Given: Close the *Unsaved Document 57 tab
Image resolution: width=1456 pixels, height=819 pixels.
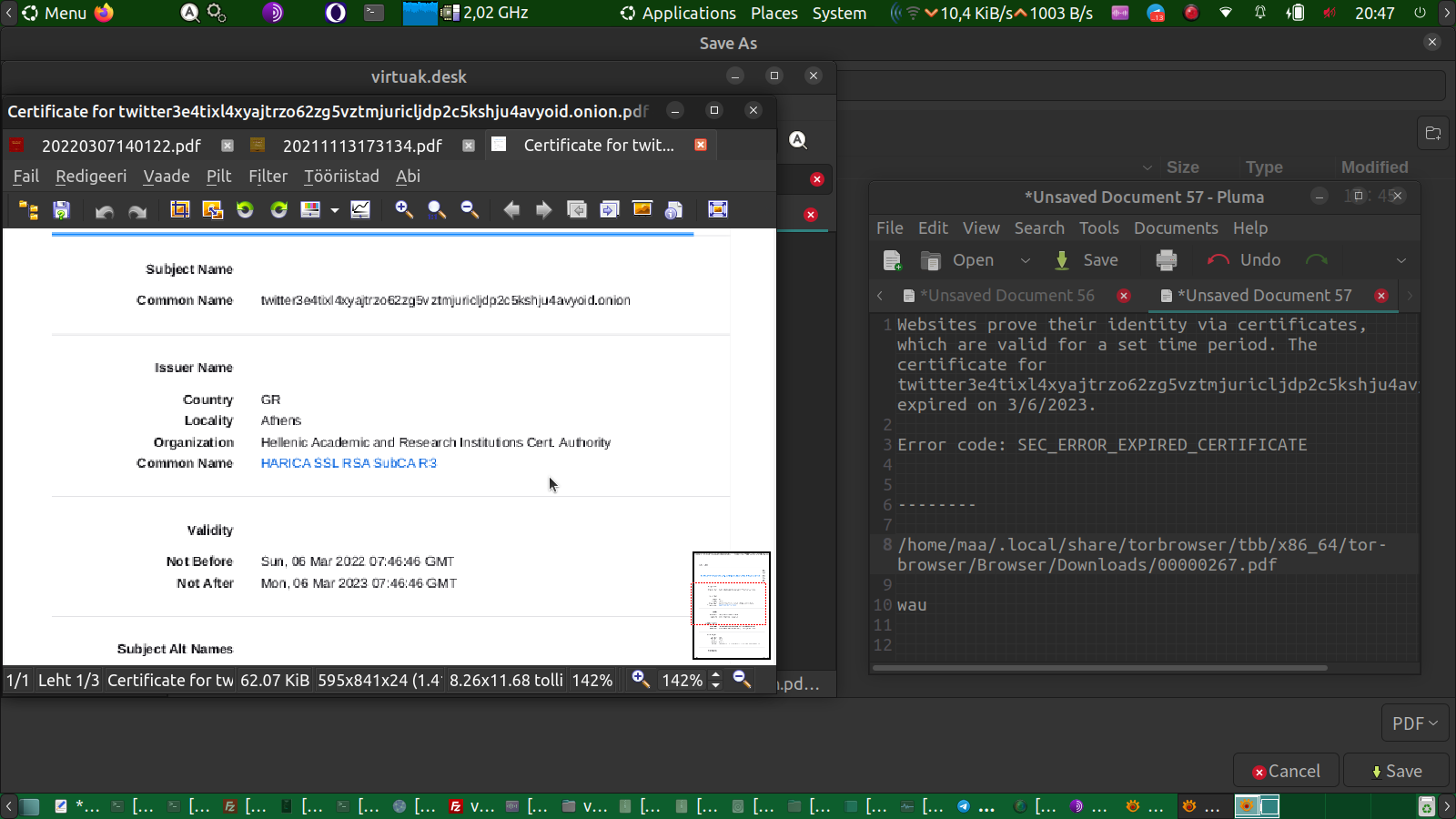Looking at the screenshot, I should (x=1381, y=296).
